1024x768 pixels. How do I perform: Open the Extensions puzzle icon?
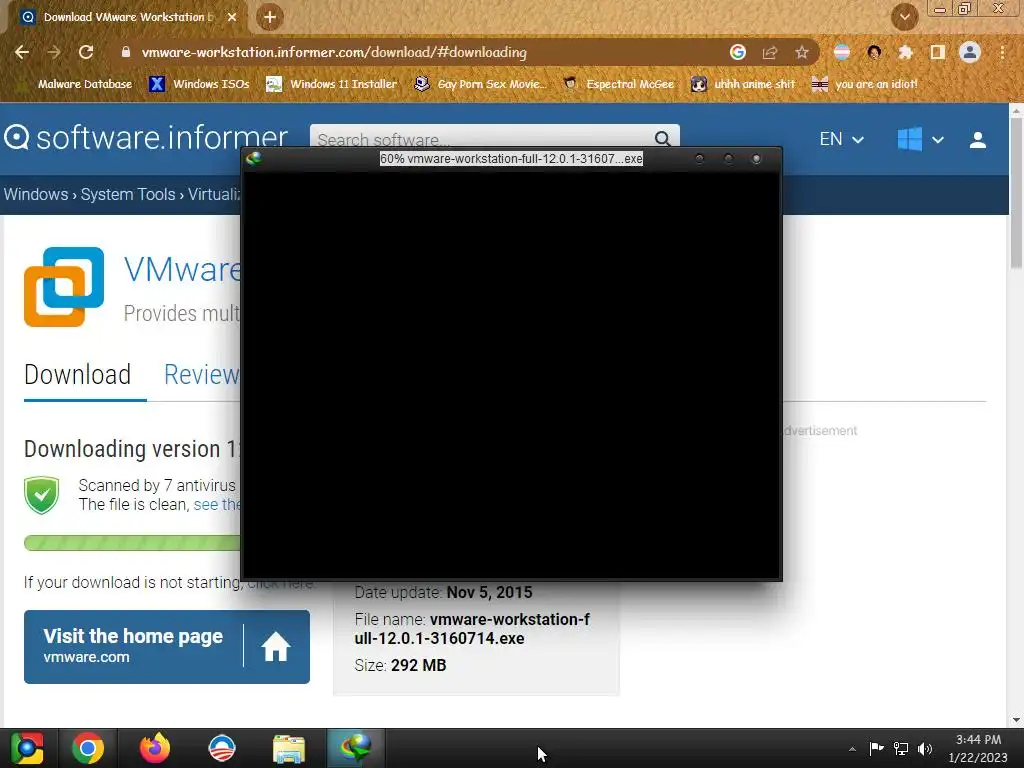905,52
